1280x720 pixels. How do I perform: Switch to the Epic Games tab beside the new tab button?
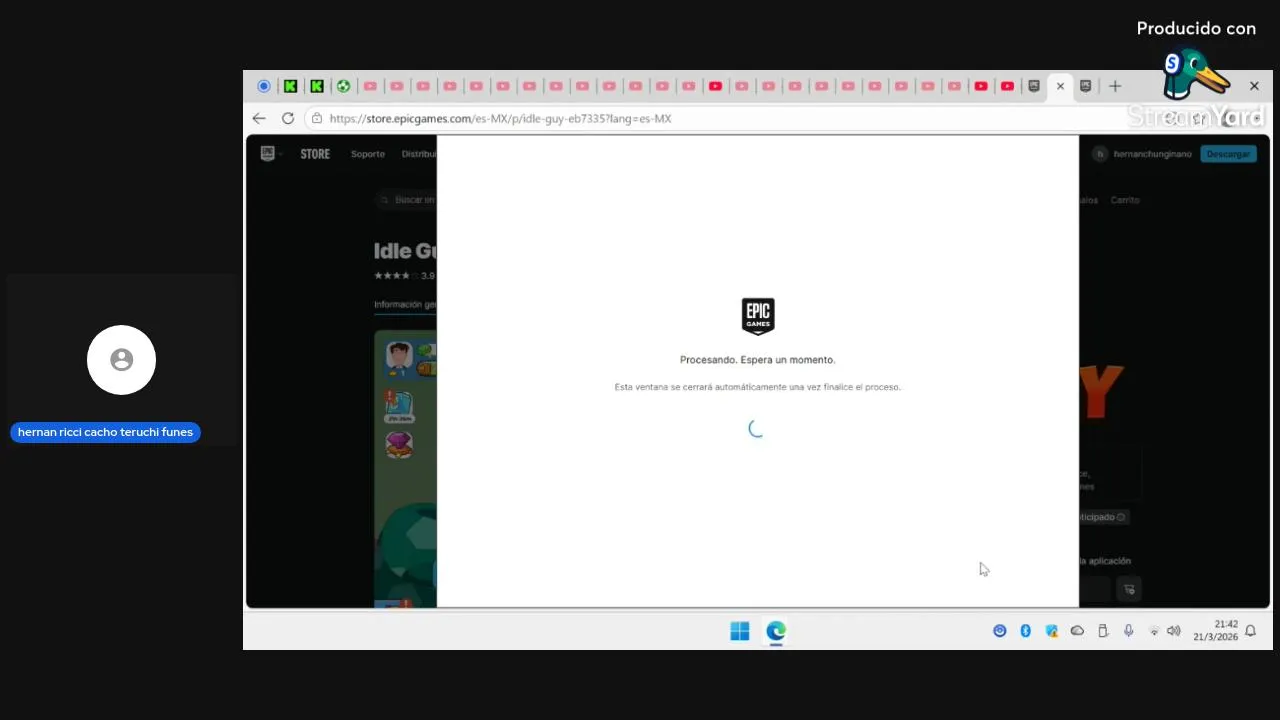(1086, 86)
